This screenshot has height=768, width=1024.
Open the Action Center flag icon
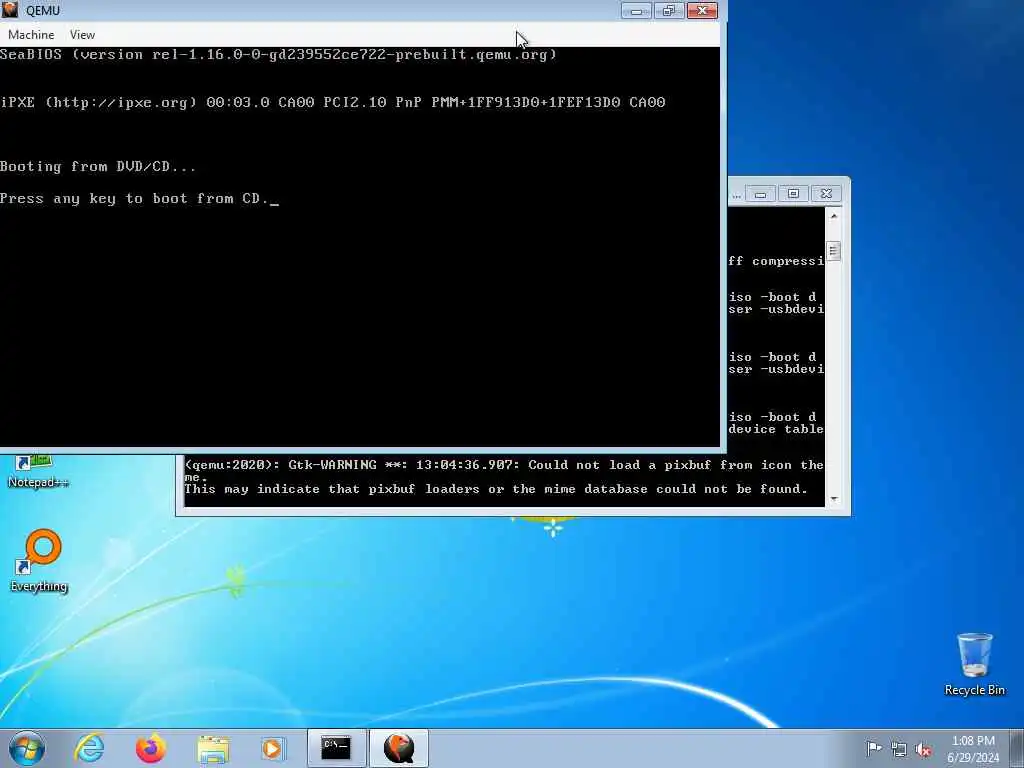click(873, 748)
